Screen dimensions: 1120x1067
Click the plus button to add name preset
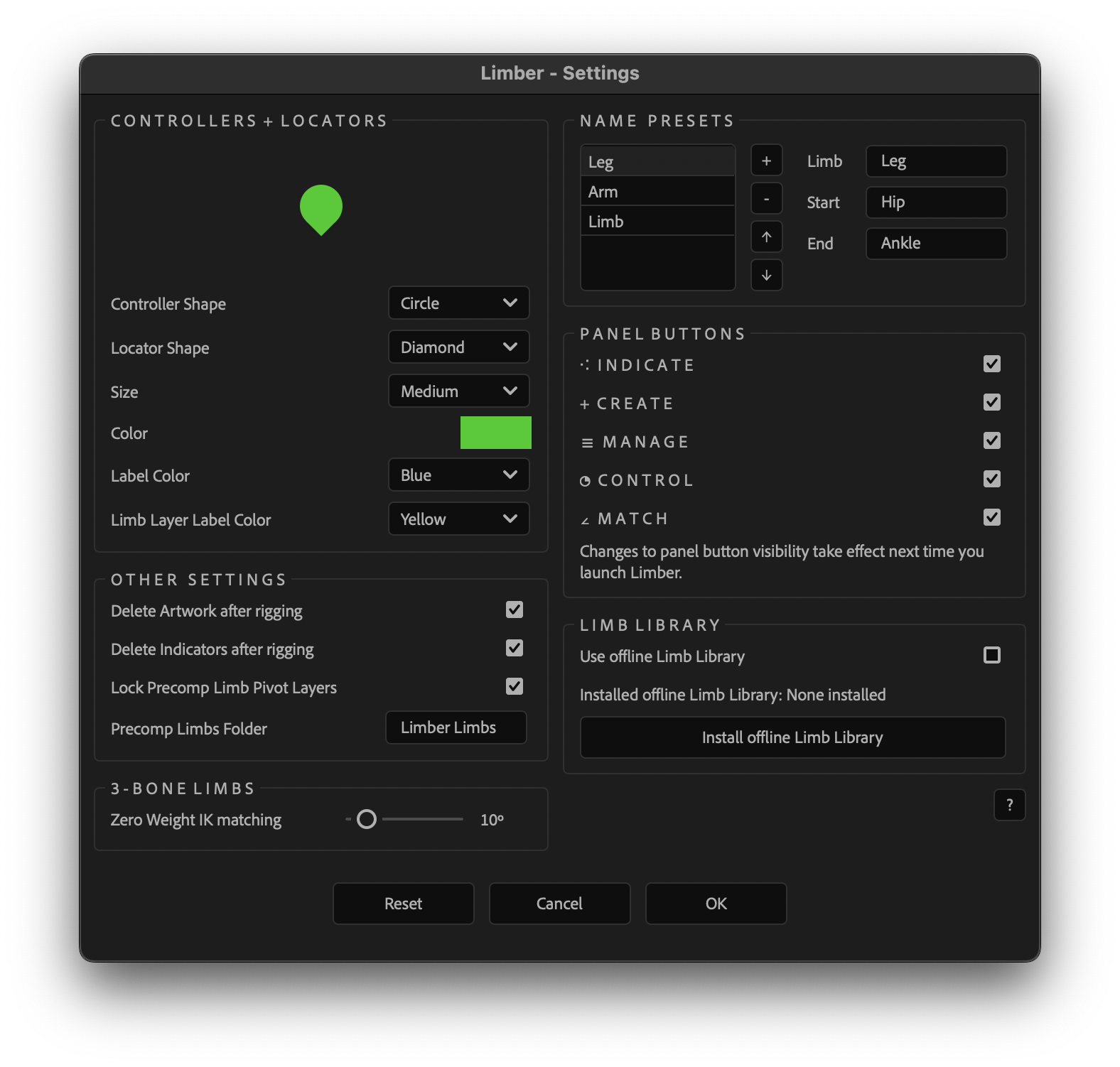coord(766,161)
